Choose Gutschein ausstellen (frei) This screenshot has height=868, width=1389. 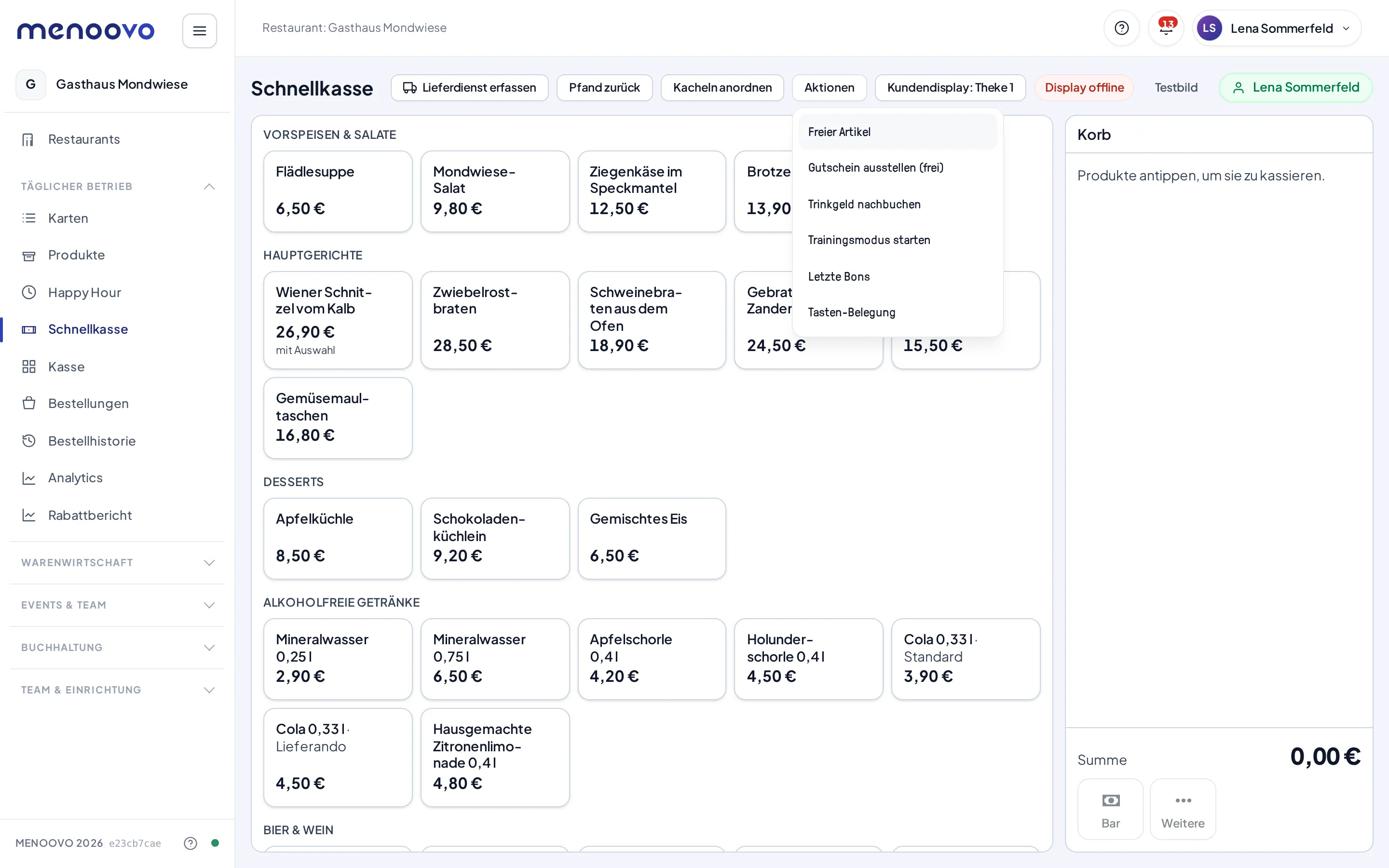click(897, 168)
